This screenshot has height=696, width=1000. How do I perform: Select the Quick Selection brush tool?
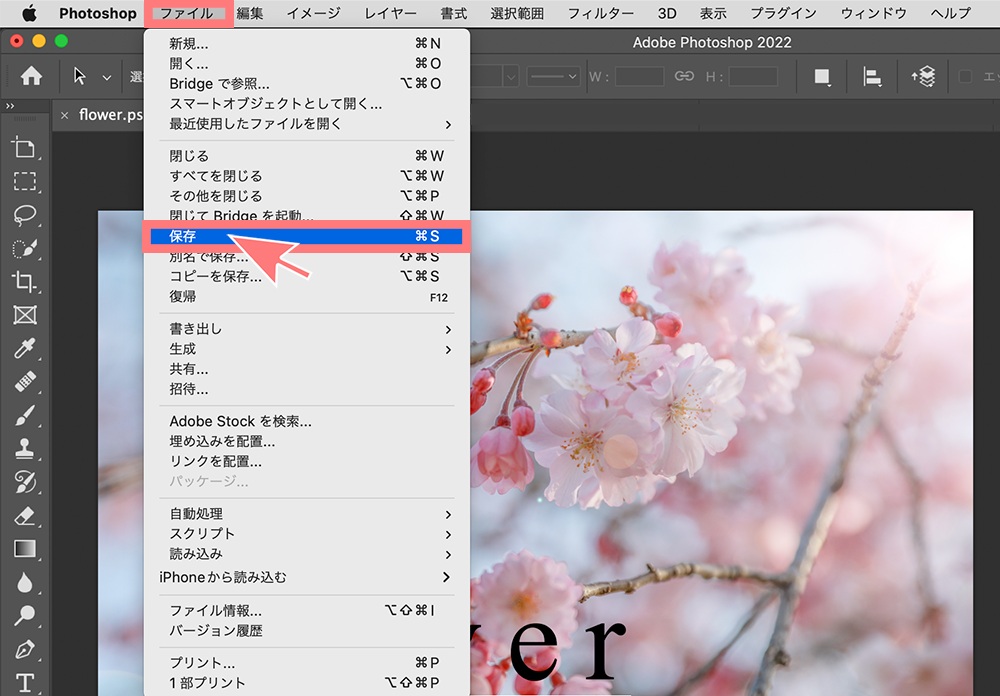(x=24, y=248)
